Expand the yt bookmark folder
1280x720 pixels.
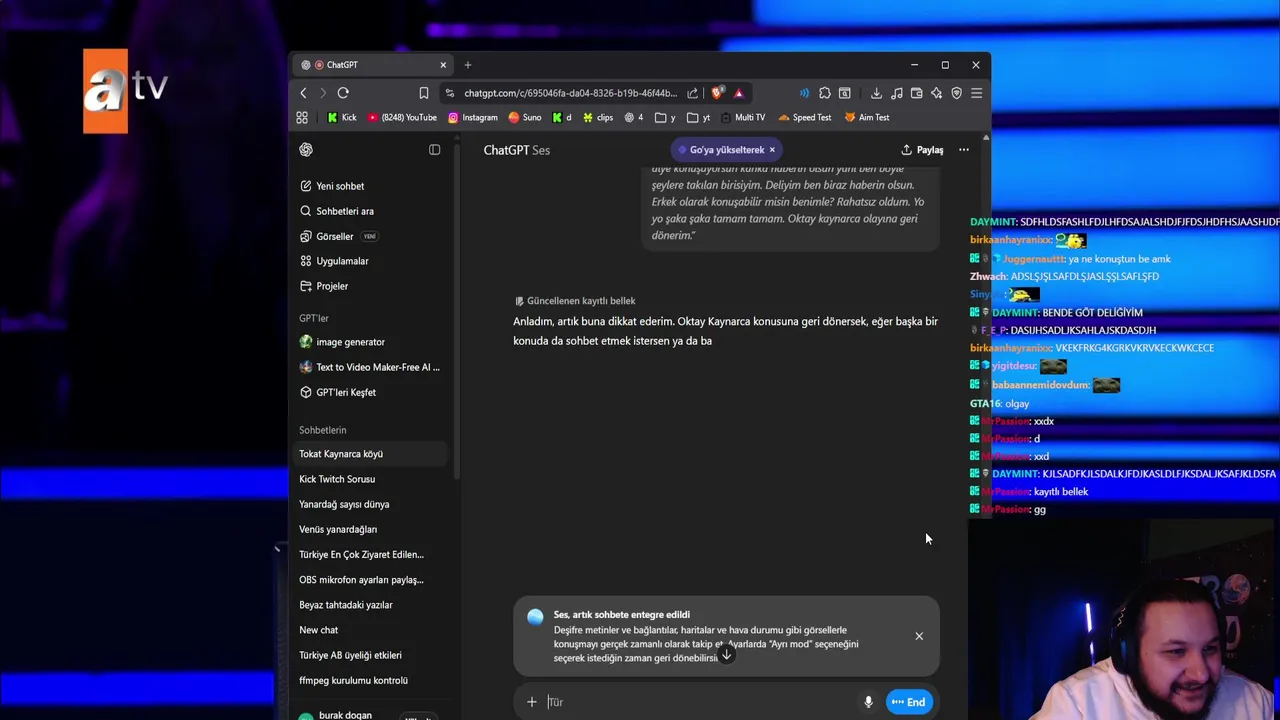(698, 118)
